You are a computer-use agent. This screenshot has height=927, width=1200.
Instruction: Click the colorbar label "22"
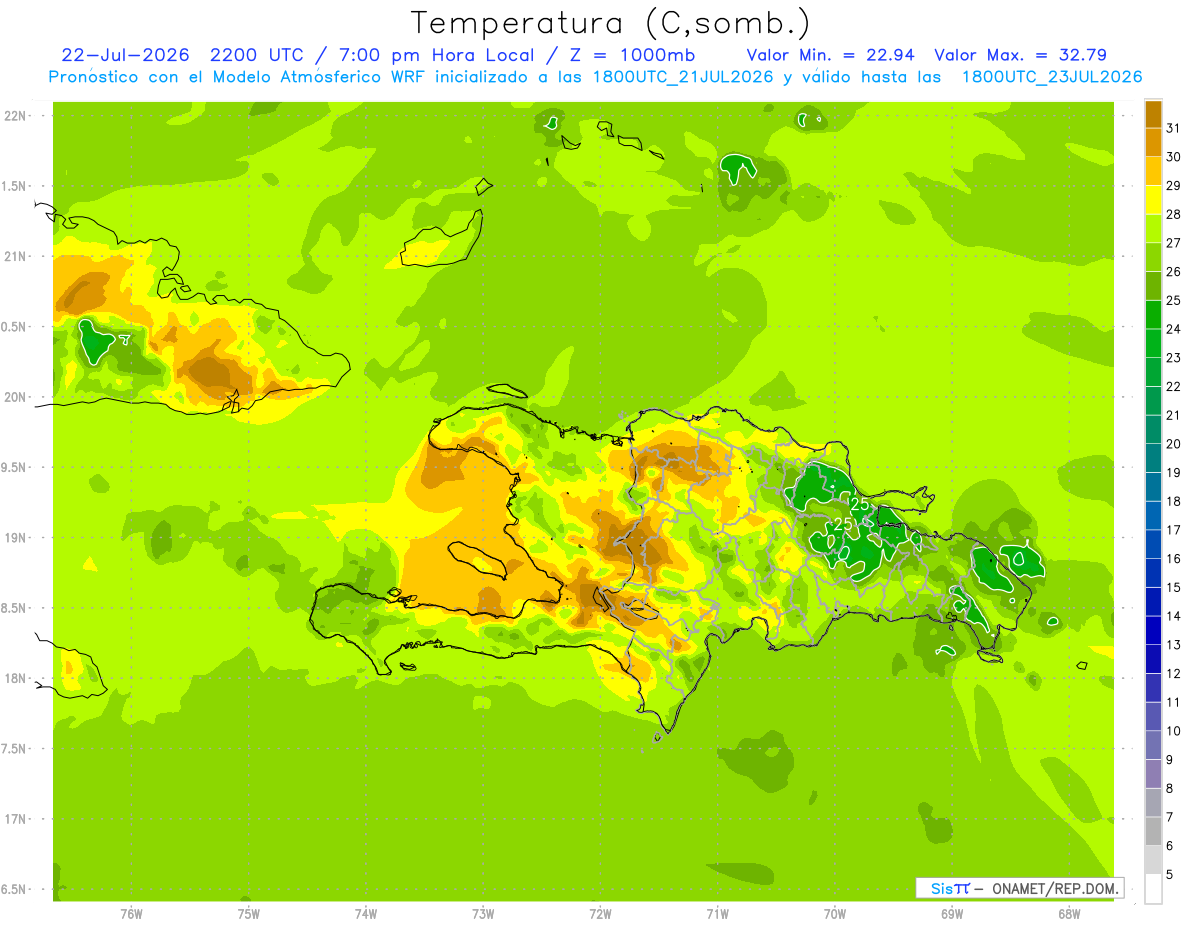tap(1174, 387)
